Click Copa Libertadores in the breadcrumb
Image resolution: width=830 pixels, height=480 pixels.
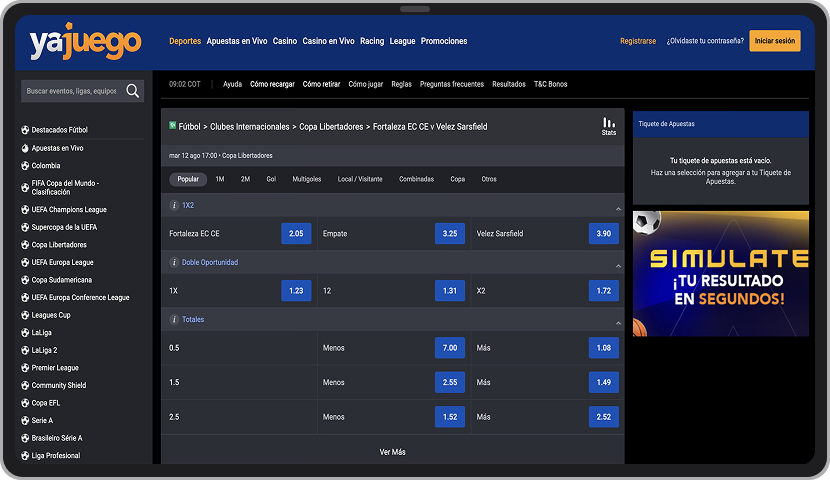coord(331,126)
